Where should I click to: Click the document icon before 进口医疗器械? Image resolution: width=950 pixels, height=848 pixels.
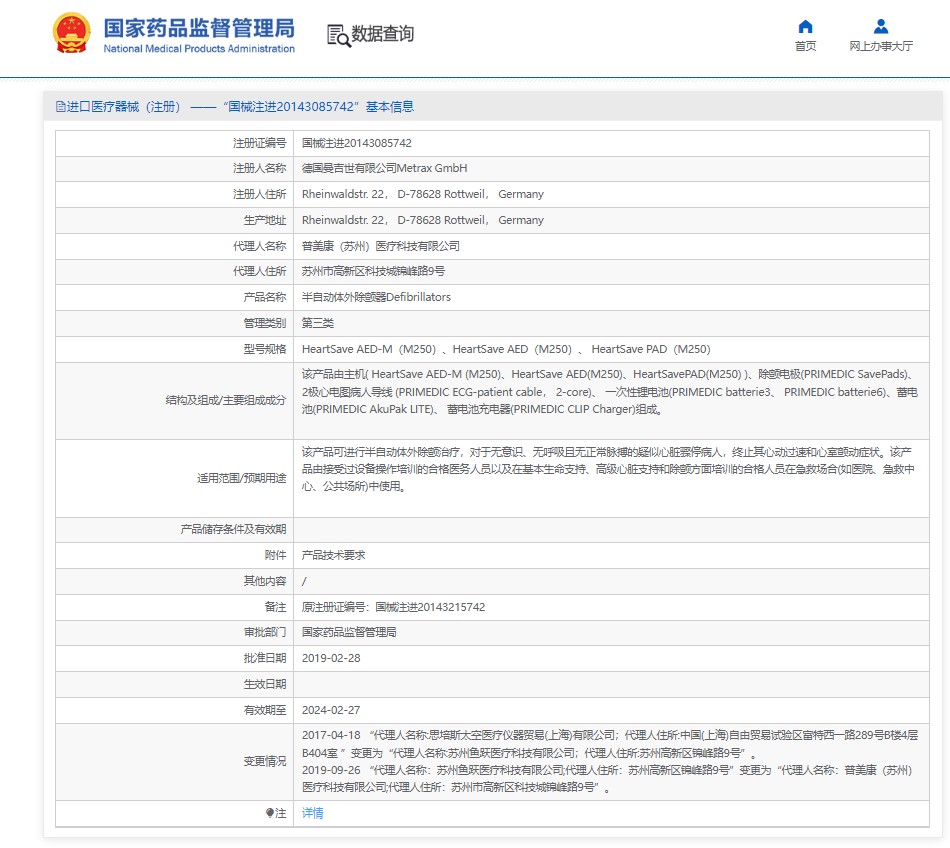click(x=60, y=107)
